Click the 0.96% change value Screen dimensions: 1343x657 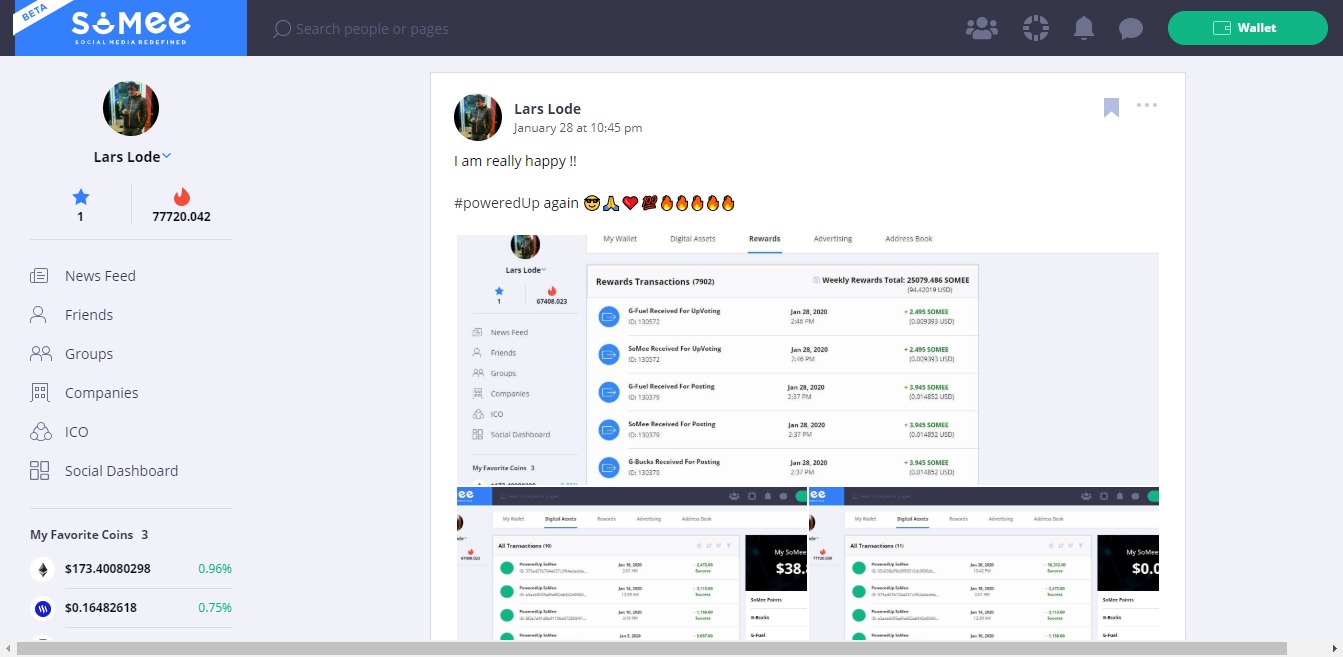click(x=215, y=569)
